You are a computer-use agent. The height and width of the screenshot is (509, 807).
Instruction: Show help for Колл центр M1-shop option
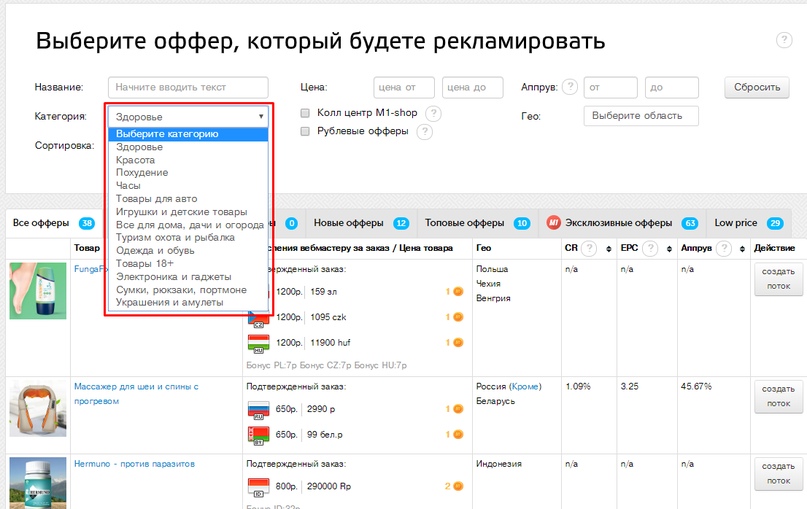[x=433, y=113]
